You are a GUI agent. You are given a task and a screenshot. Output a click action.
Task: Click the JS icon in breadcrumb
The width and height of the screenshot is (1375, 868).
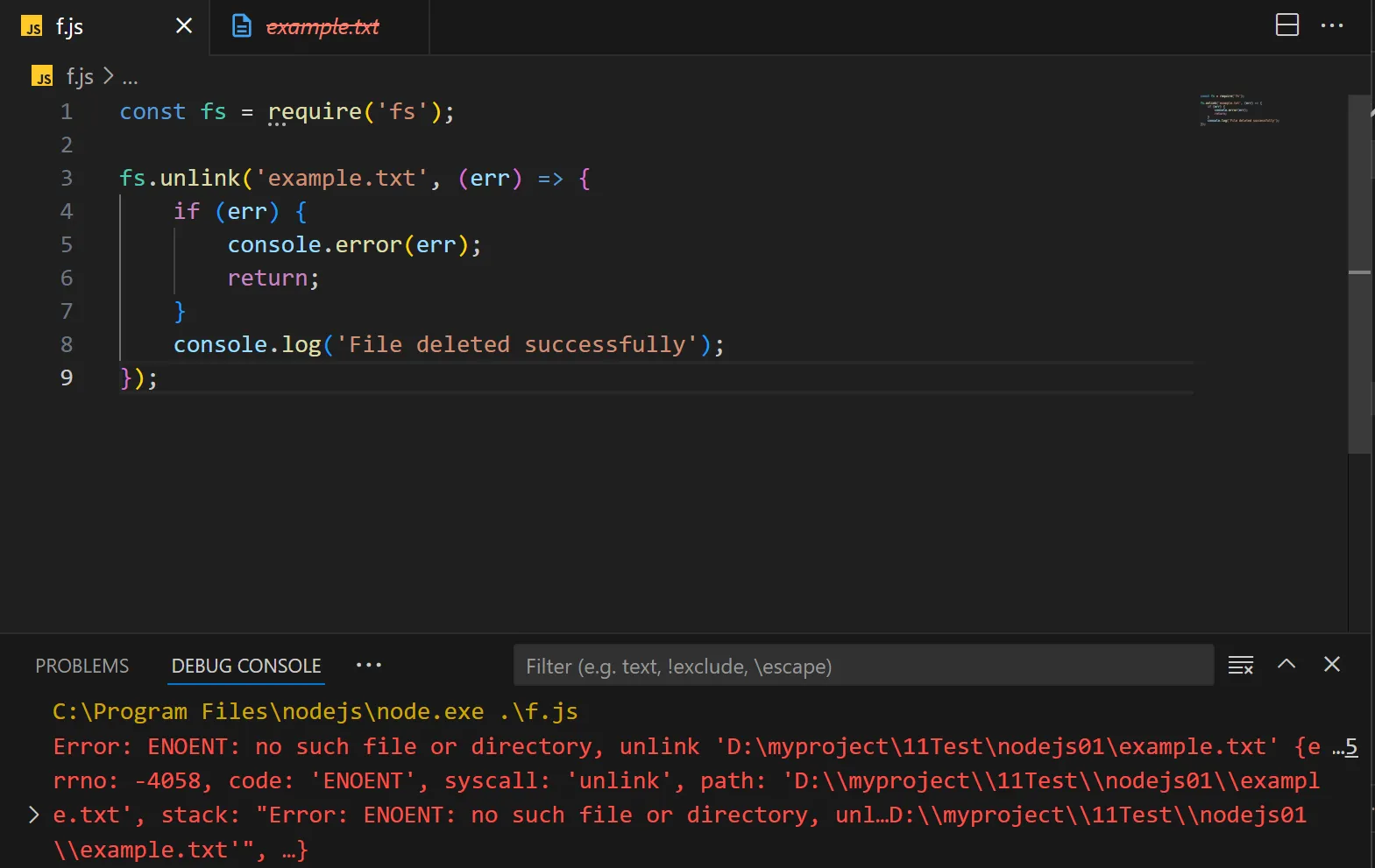[x=42, y=77]
